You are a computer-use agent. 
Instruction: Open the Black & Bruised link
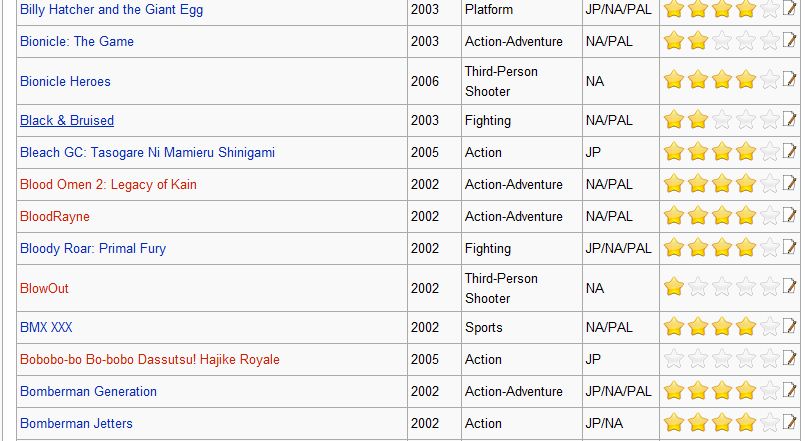(x=67, y=120)
